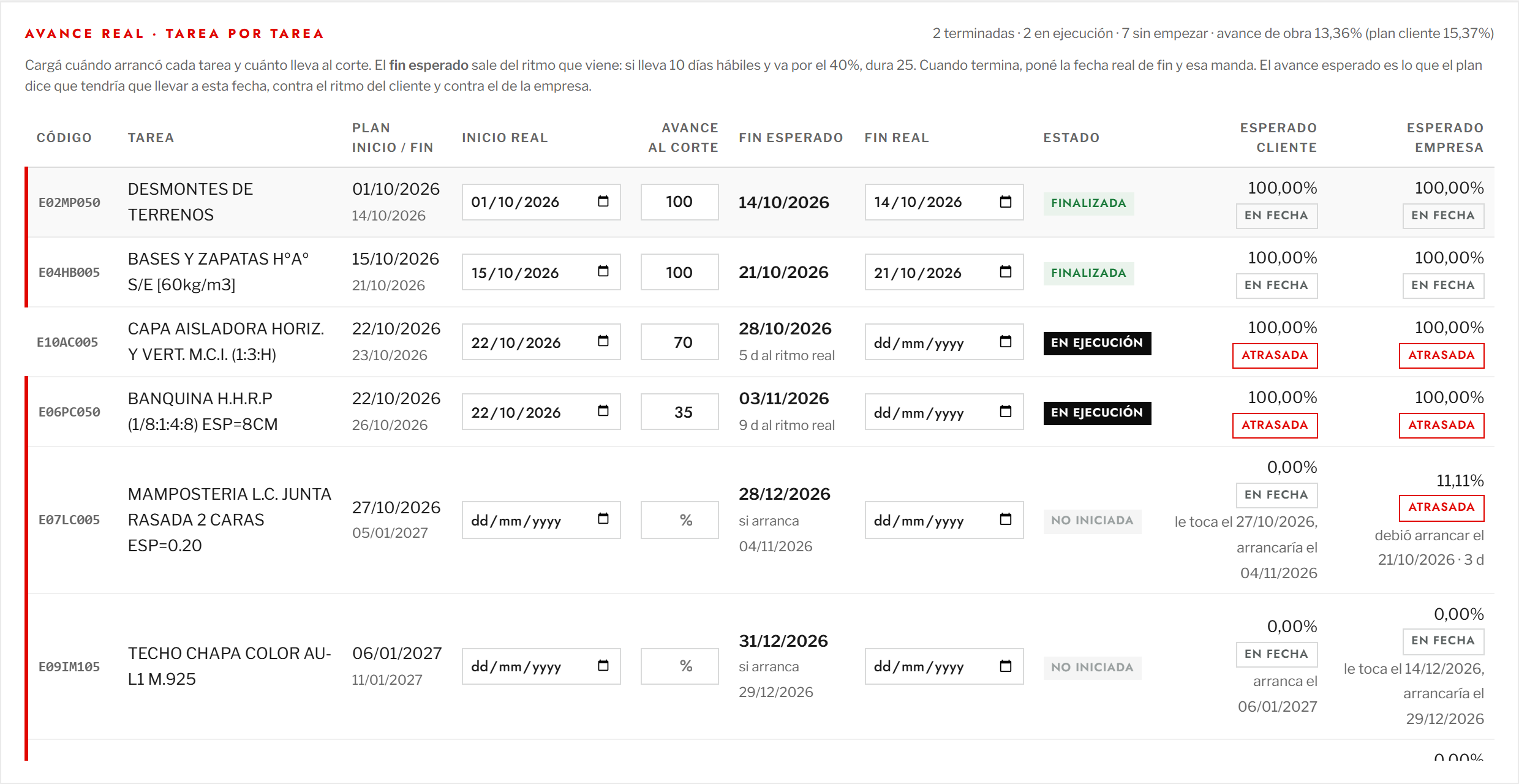Click EN EJECUCIÓN badge for BANQUINA
The width and height of the screenshot is (1519, 784).
(x=1097, y=412)
